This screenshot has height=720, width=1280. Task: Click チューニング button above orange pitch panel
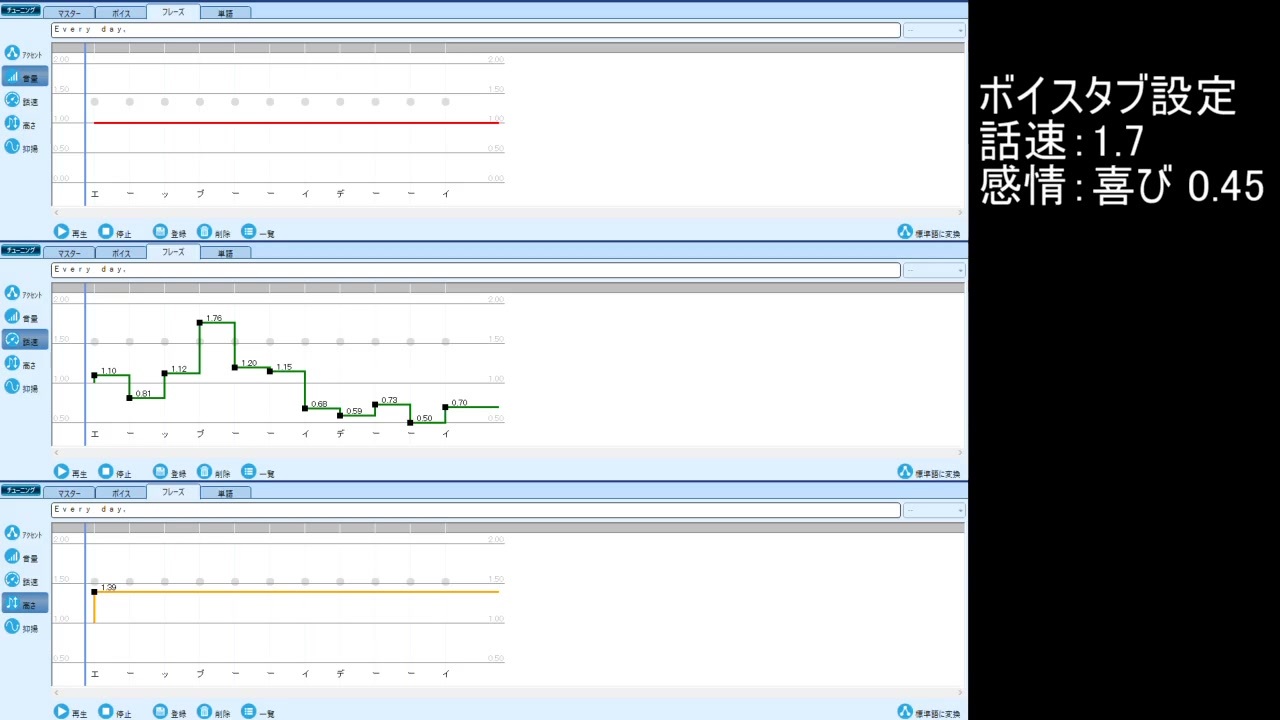(21, 491)
